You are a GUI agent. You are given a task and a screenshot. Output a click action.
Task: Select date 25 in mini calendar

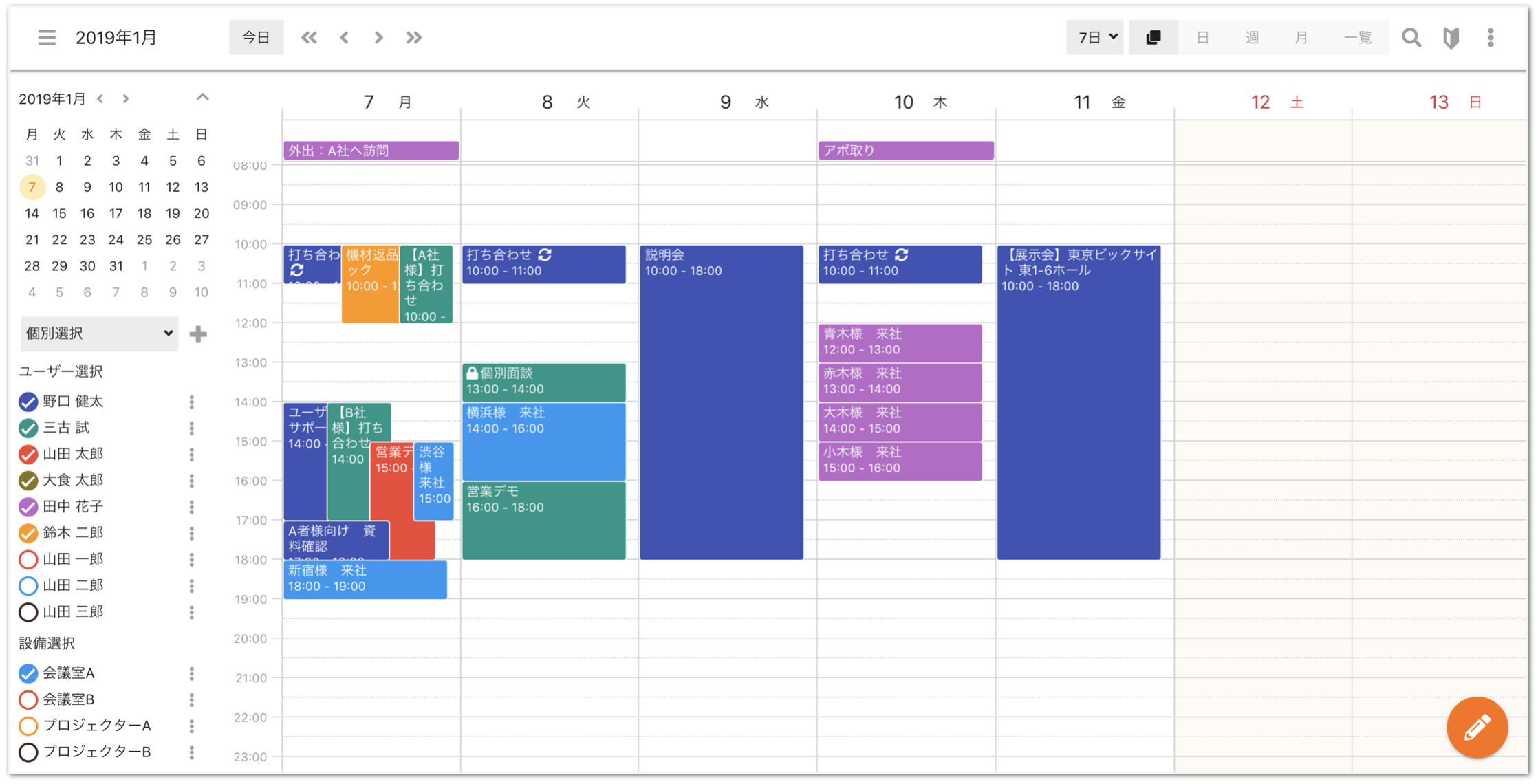(x=144, y=239)
